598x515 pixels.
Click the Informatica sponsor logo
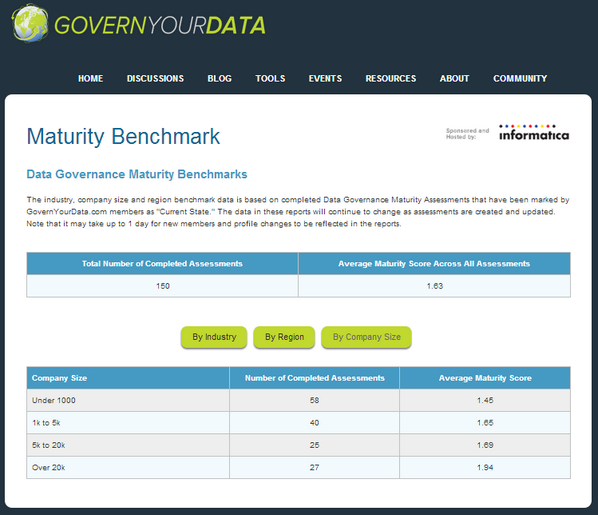click(x=534, y=133)
